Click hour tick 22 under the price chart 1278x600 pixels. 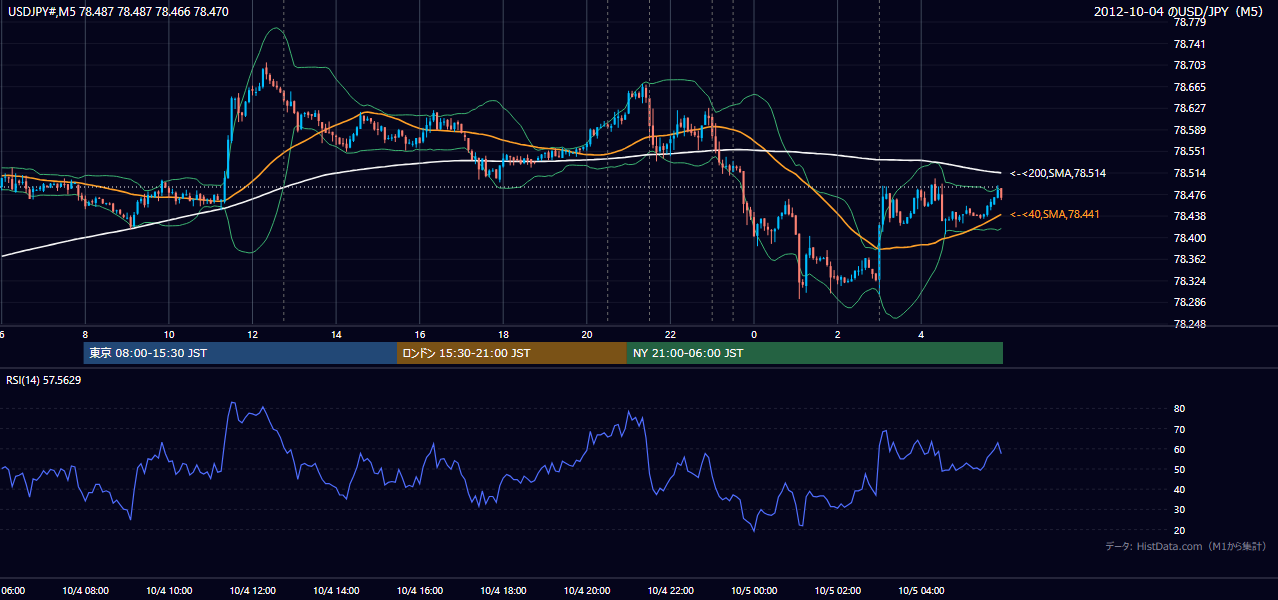tap(671, 334)
